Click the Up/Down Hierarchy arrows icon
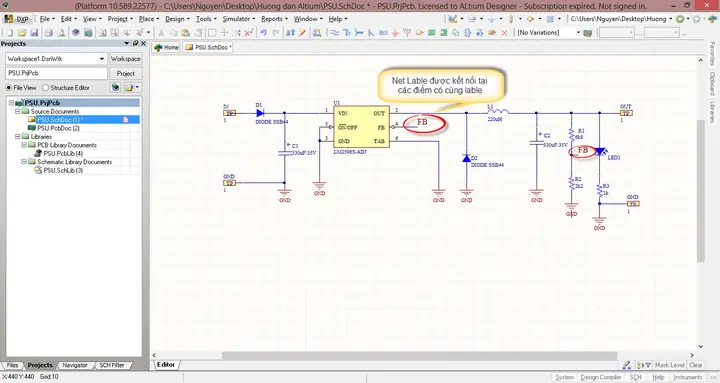Image resolution: width=720 pixels, height=383 pixels. click(x=290, y=33)
